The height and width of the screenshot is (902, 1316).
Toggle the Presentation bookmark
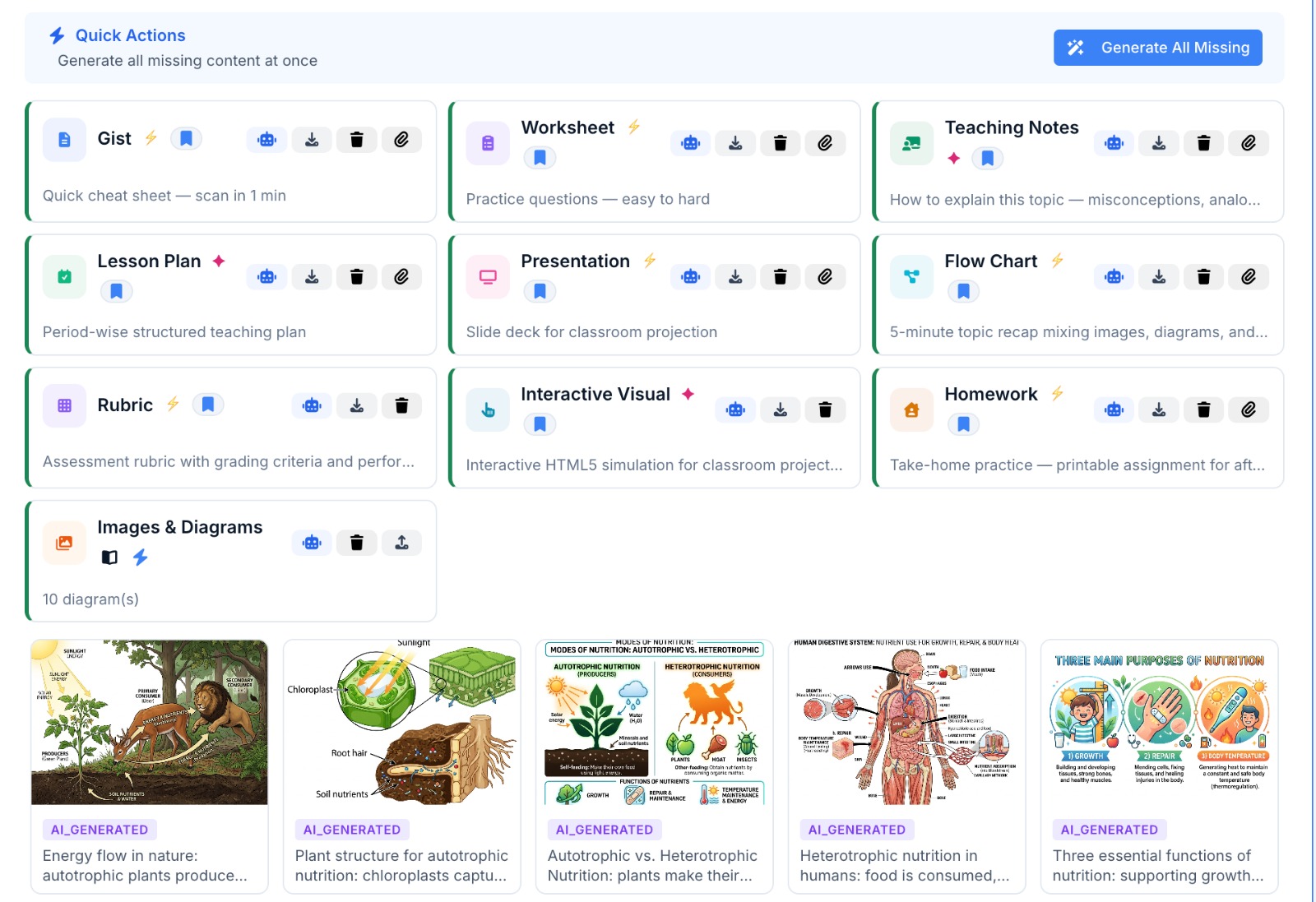coord(540,291)
